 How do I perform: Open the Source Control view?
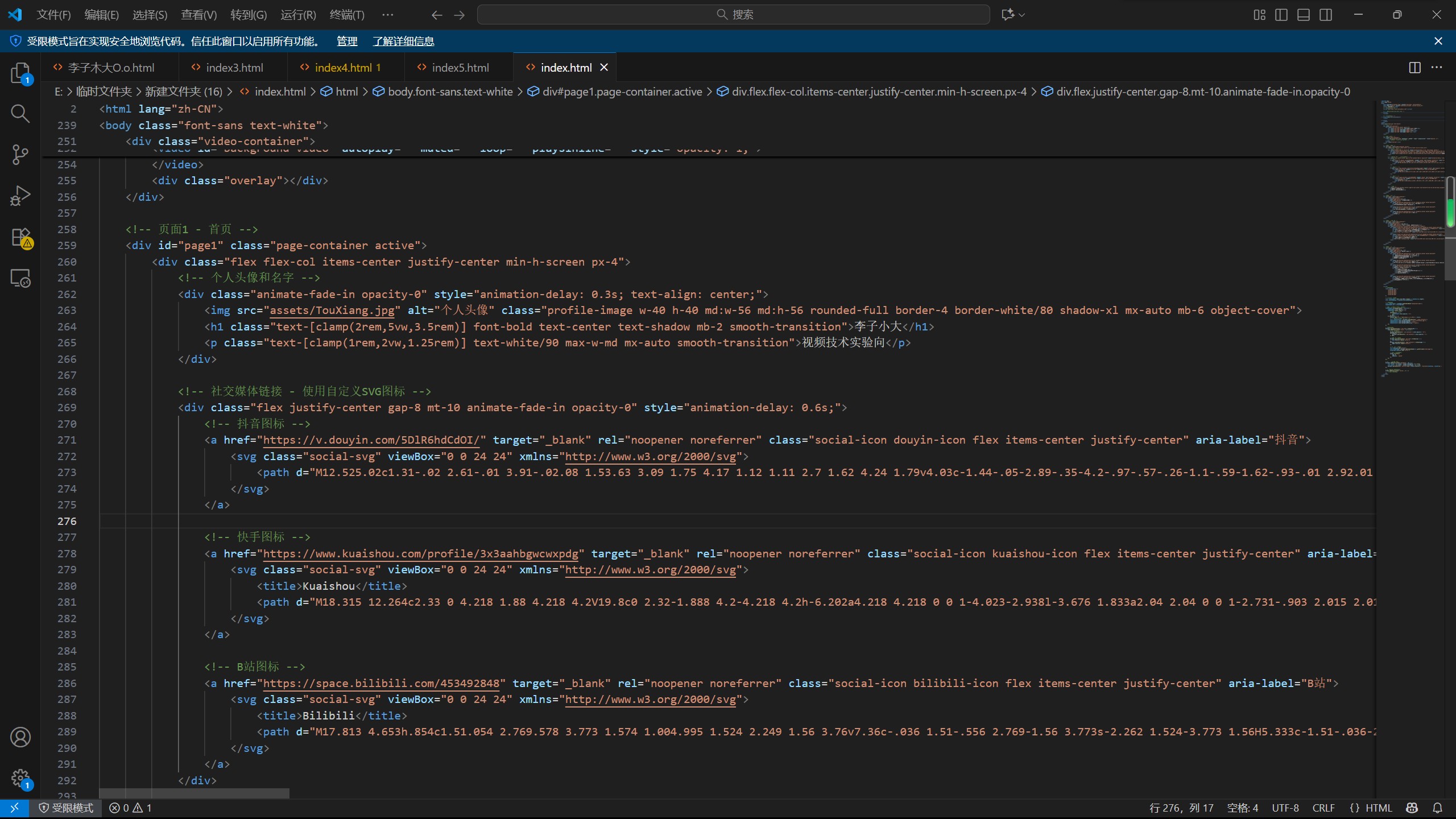[x=20, y=154]
